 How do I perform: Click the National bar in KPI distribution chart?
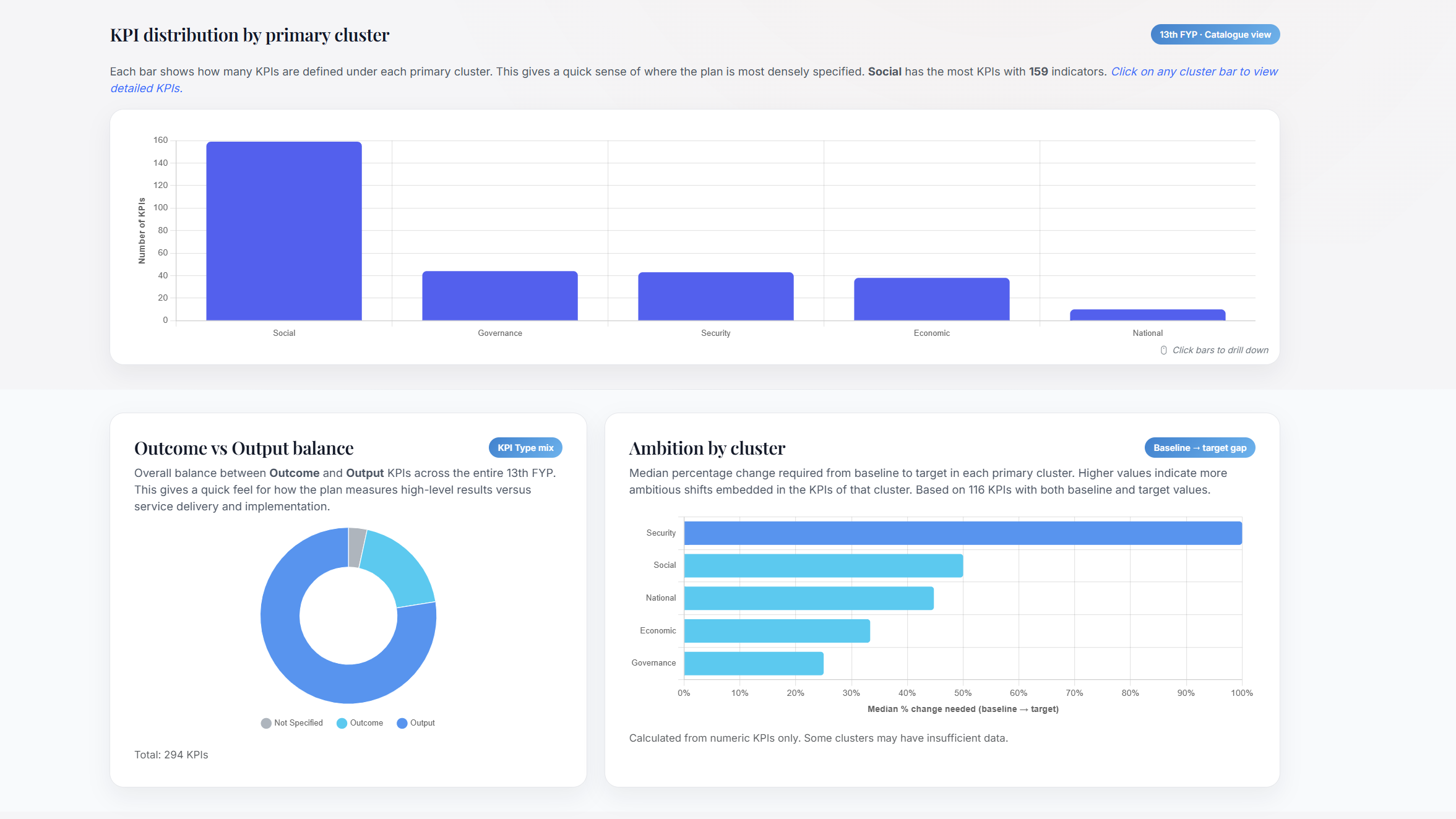click(x=1147, y=315)
